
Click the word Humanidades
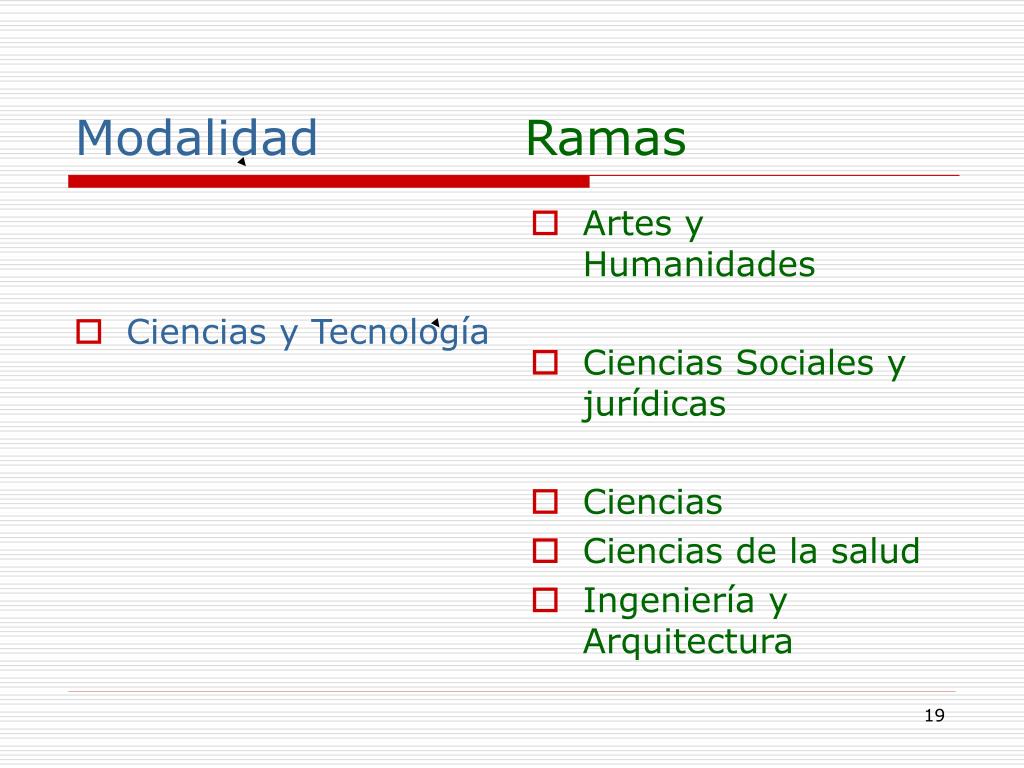click(x=699, y=264)
